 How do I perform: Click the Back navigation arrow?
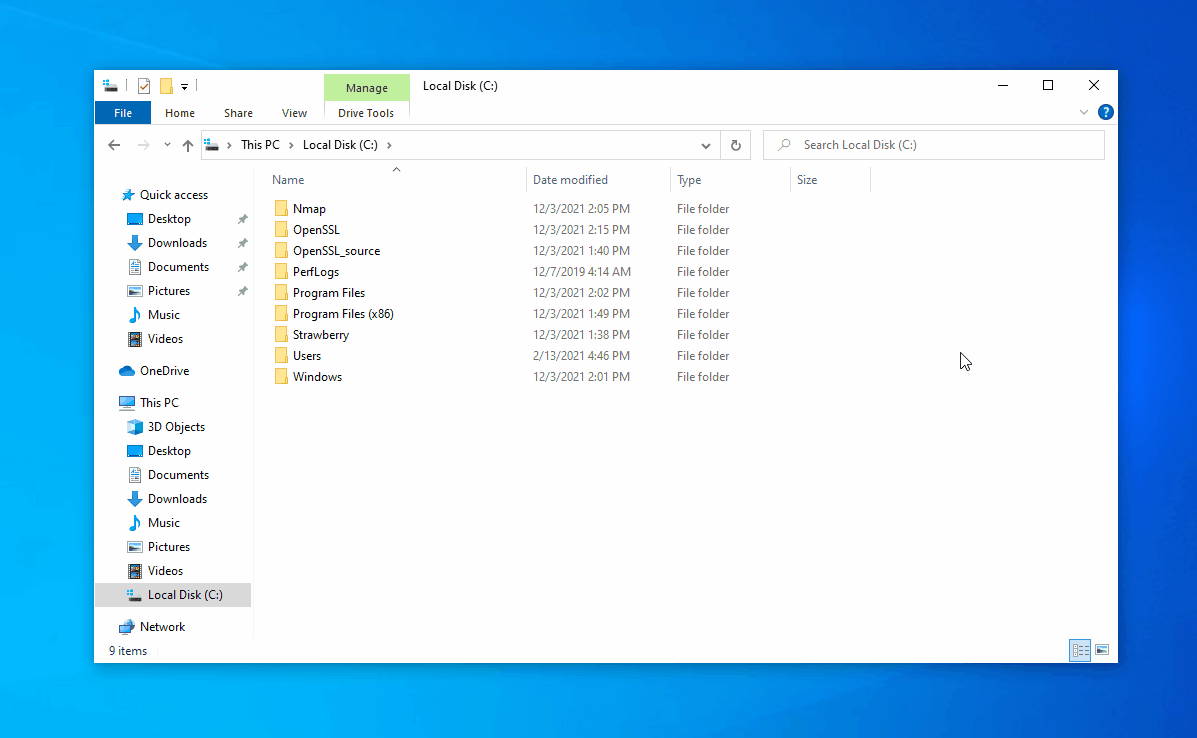tap(114, 145)
